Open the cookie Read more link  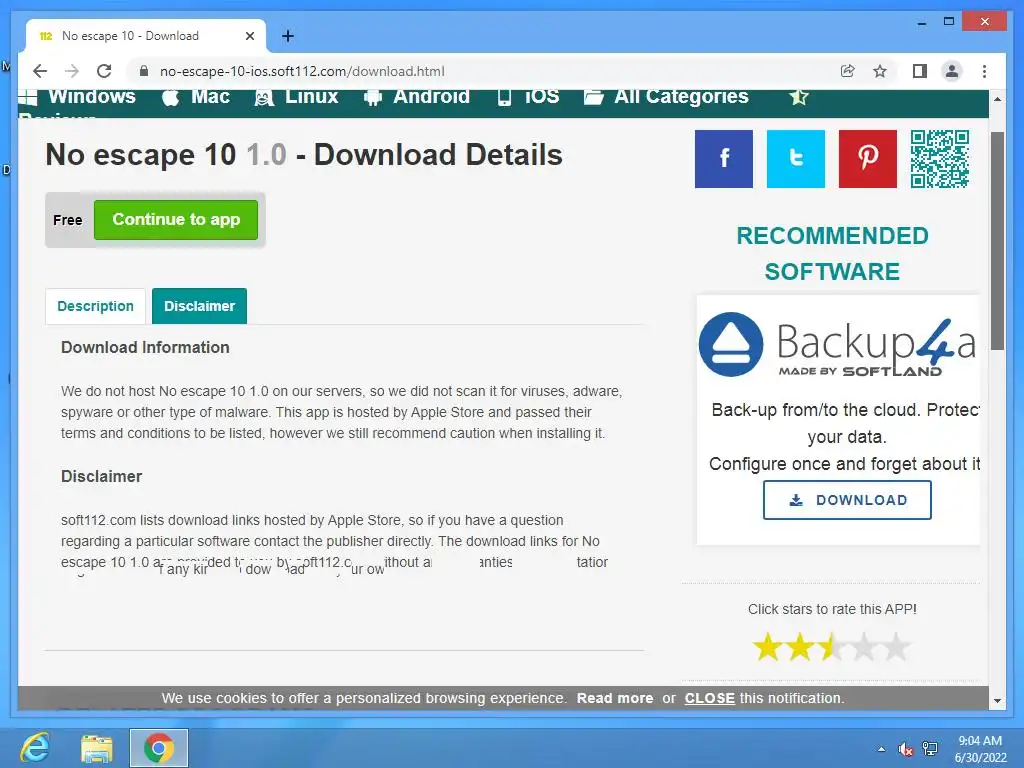(615, 698)
